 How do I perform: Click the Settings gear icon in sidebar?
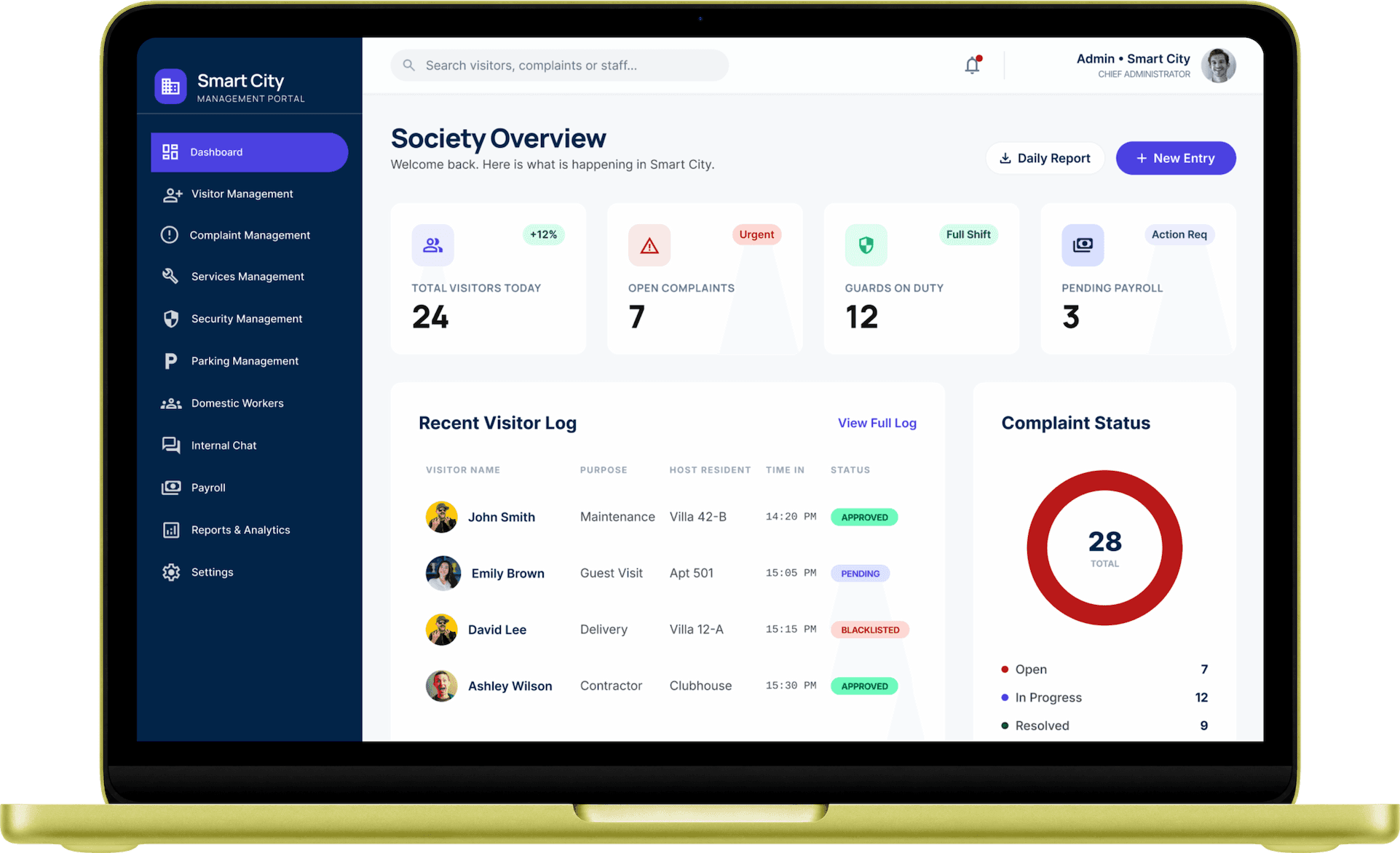point(171,572)
